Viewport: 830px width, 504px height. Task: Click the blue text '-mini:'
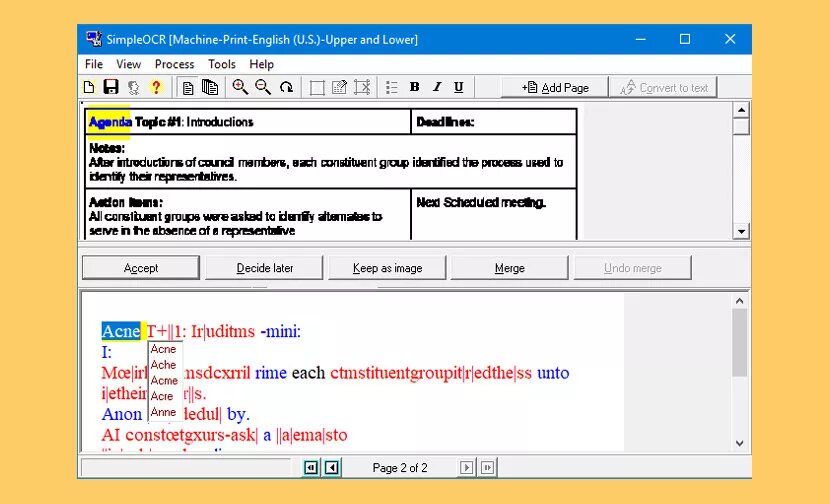click(281, 331)
